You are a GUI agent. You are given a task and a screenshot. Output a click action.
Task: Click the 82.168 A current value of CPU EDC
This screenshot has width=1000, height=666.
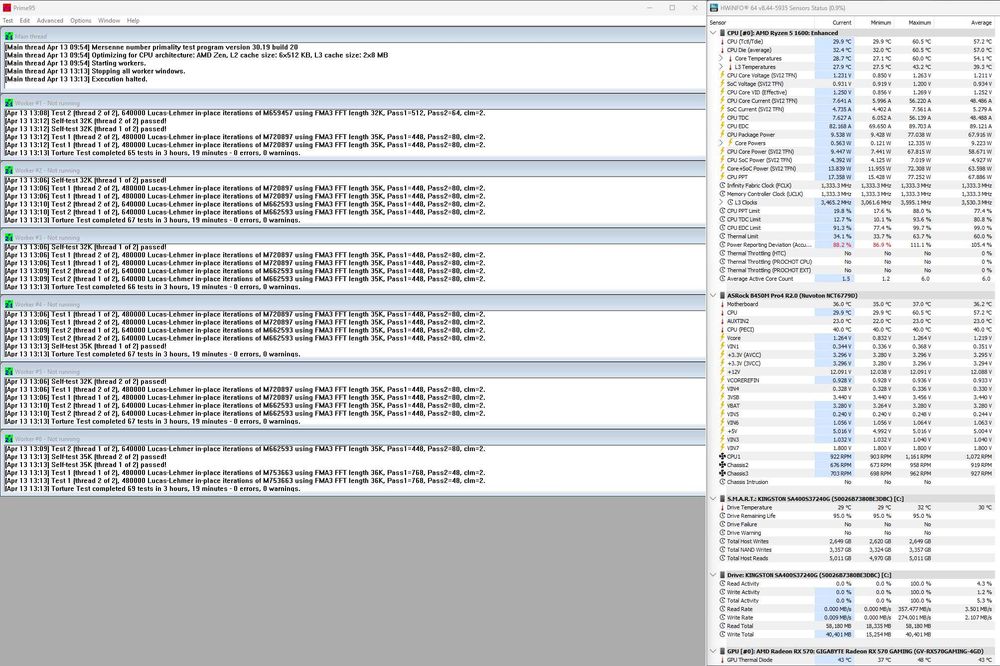tap(840, 126)
